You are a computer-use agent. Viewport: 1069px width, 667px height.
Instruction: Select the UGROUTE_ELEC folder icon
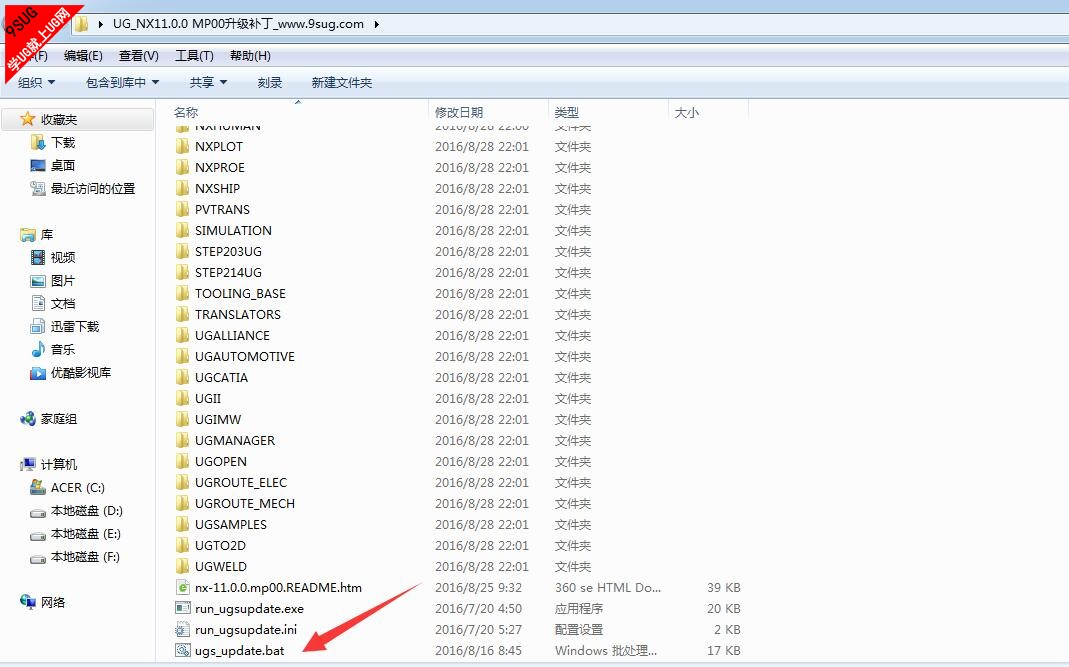pos(183,482)
